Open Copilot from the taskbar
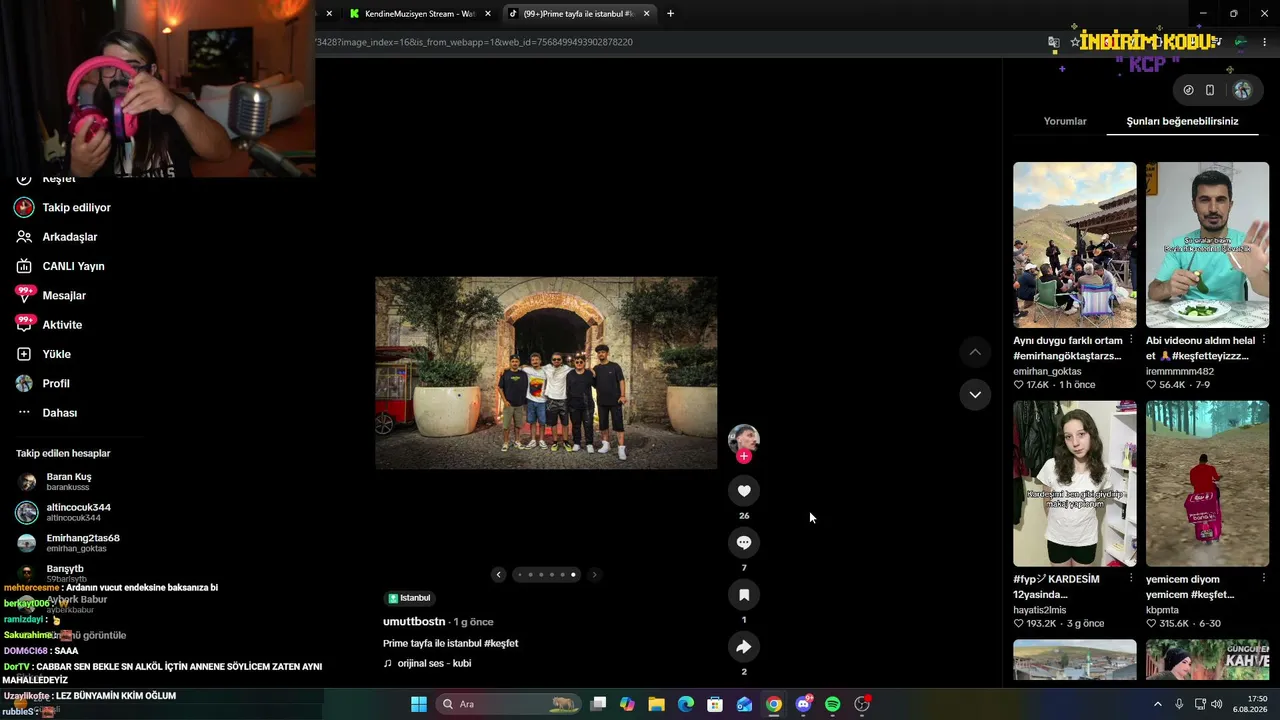Image resolution: width=1280 pixels, height=720 pixels. point(627,704)
